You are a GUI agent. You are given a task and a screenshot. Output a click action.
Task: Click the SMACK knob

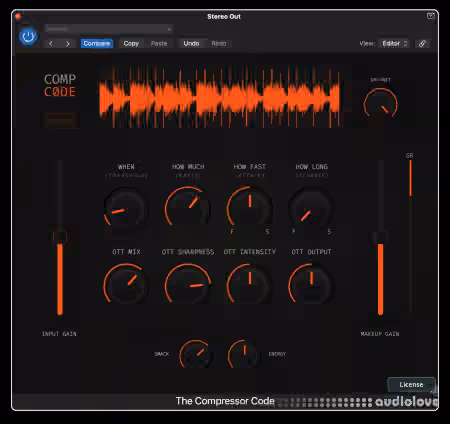[x=196, y=355]
